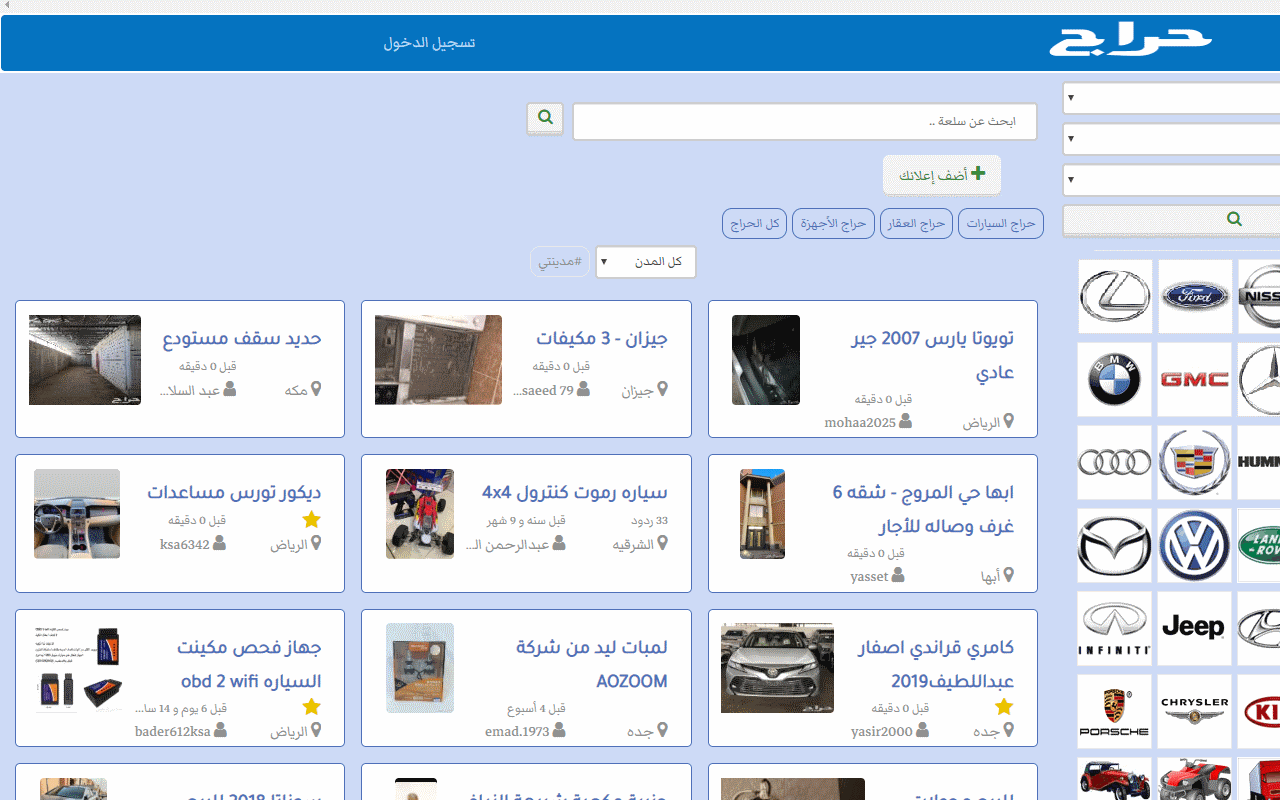Choose the Lexus brand logo
1280x800 pixels.
[x=1114, y=295]
